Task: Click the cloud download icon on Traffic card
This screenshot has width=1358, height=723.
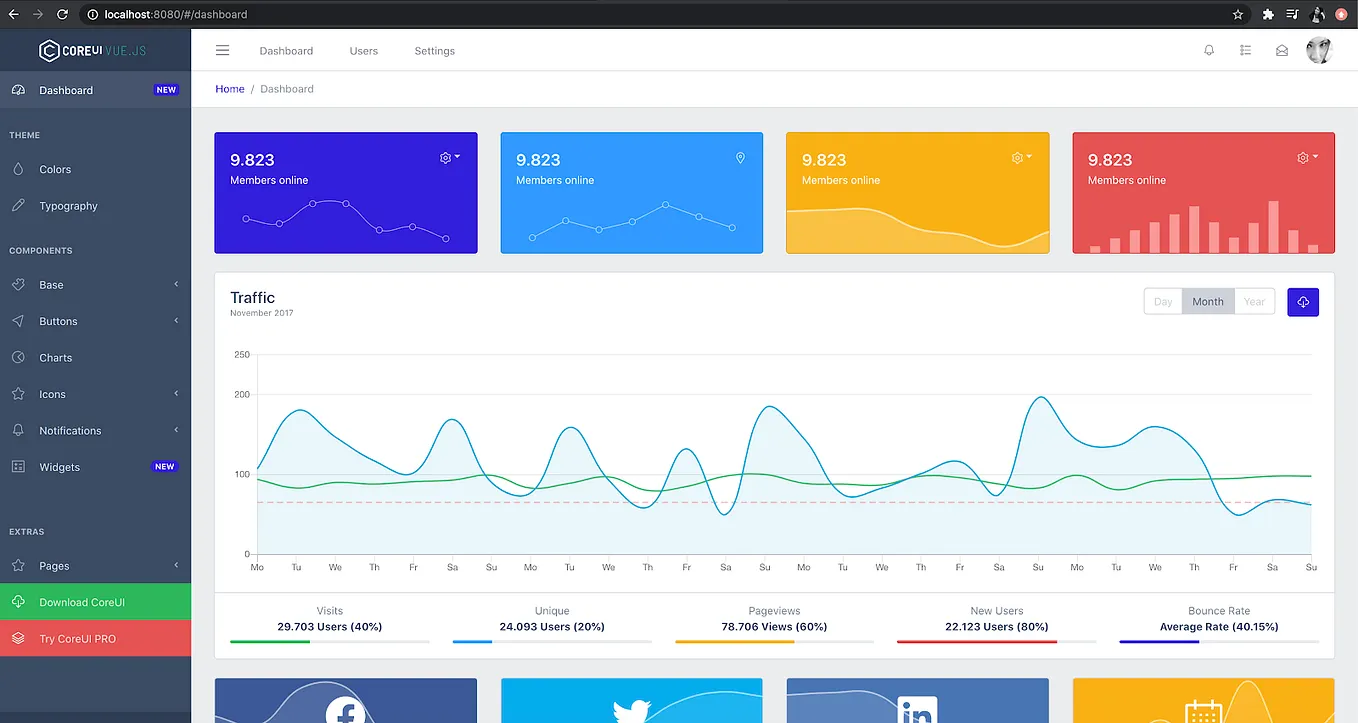Action: (1302, 301)
